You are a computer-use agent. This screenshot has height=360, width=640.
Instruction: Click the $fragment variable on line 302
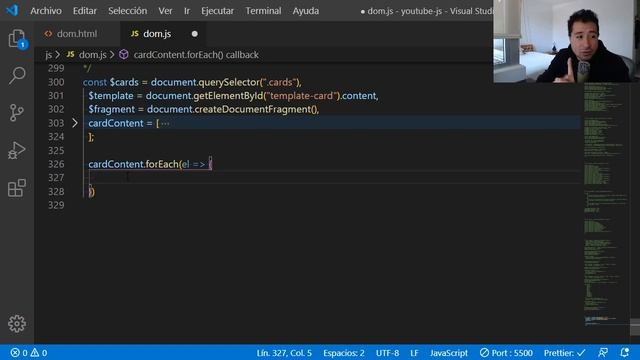[111, 109]
